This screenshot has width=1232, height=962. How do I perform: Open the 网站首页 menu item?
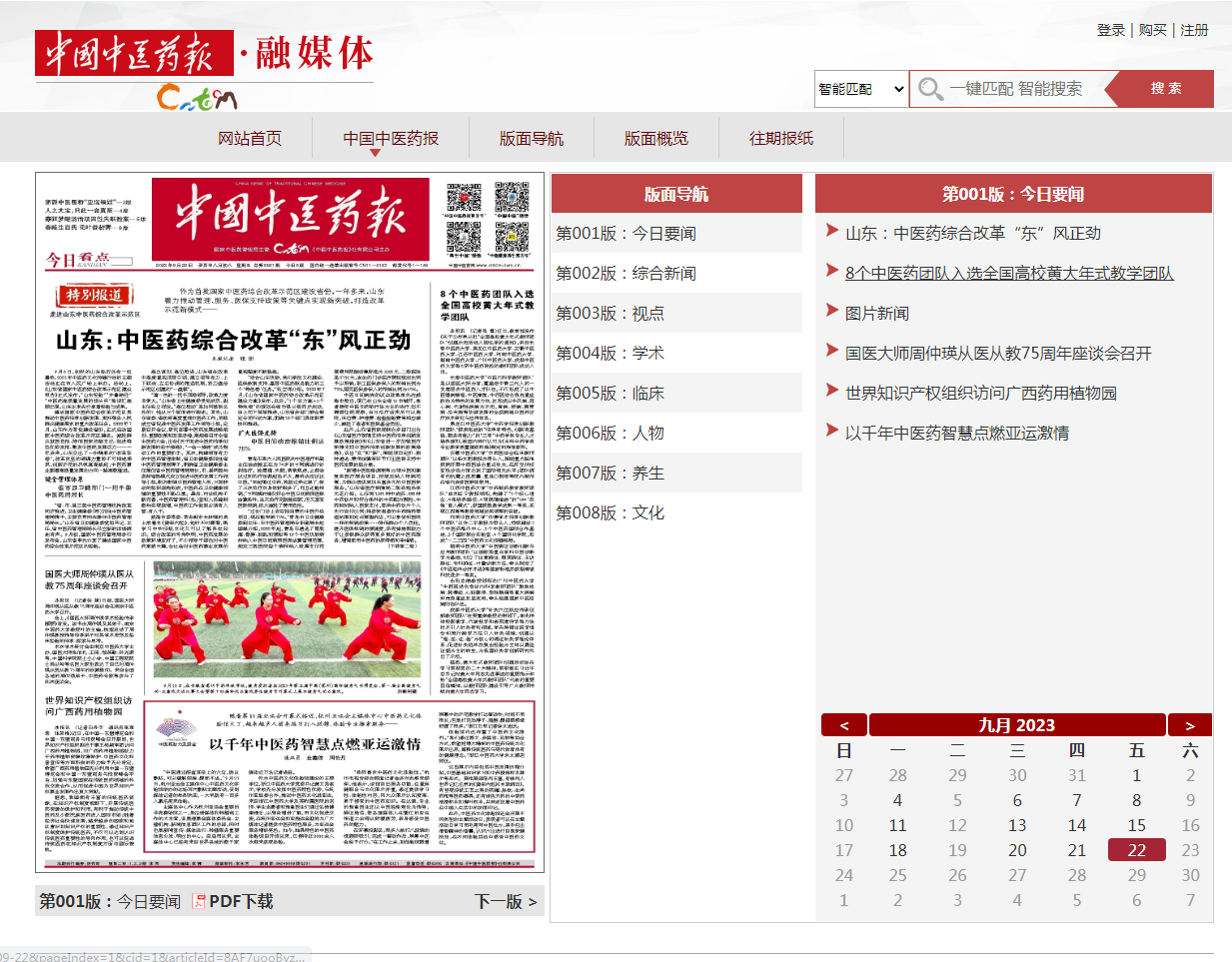[x=250, y=138]
